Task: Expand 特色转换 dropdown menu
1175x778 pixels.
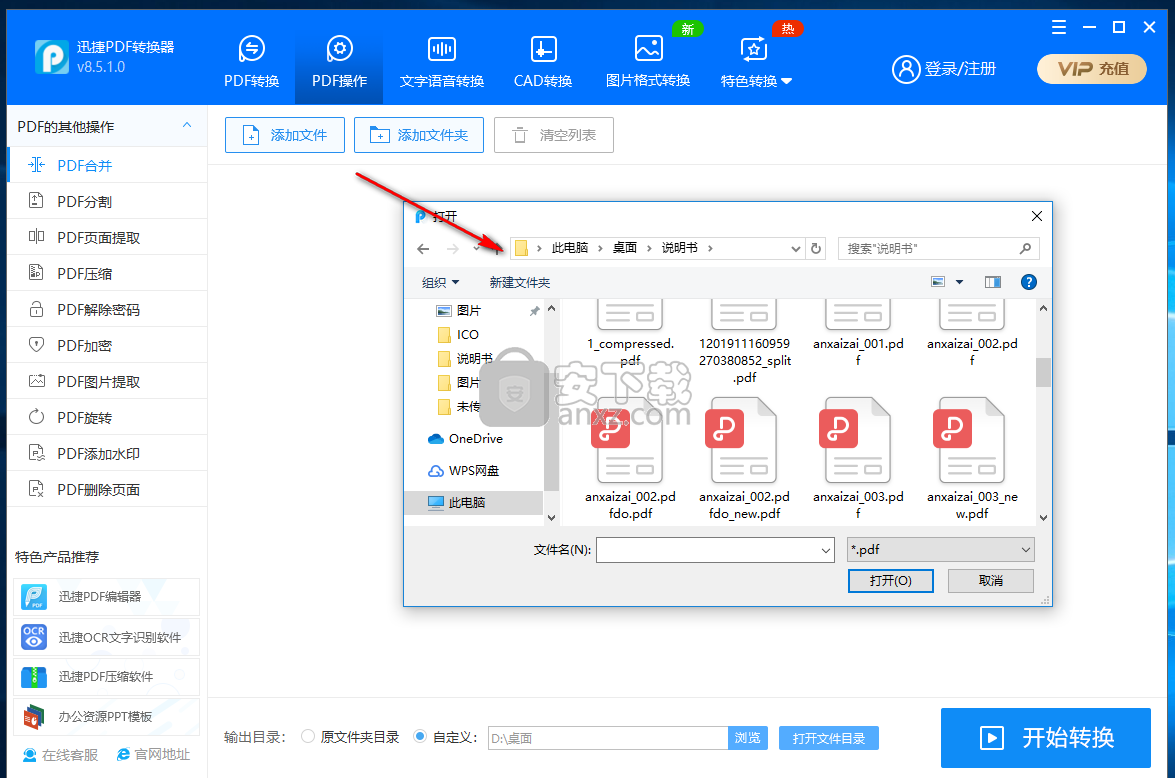Action: click(755, 61)
